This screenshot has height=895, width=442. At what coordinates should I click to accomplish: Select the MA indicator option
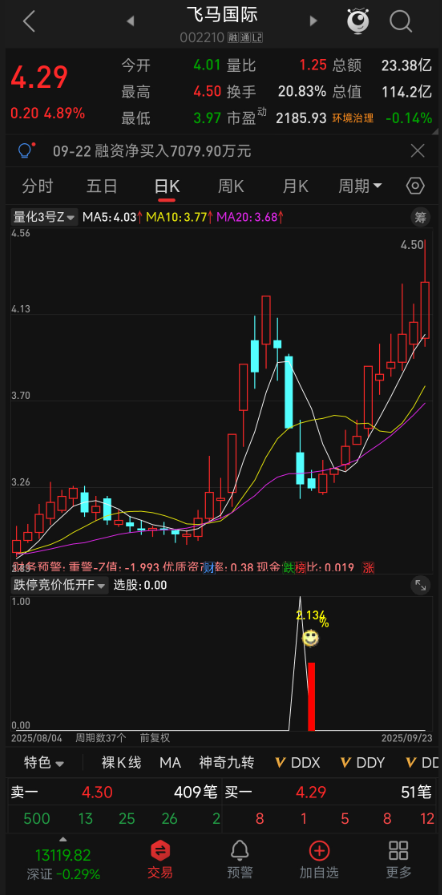170,763
